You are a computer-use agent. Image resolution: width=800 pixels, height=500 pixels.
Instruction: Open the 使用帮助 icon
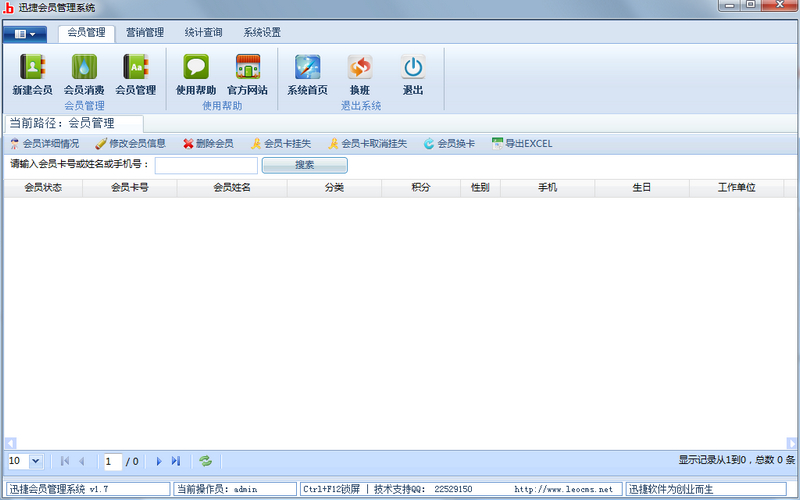196,74
